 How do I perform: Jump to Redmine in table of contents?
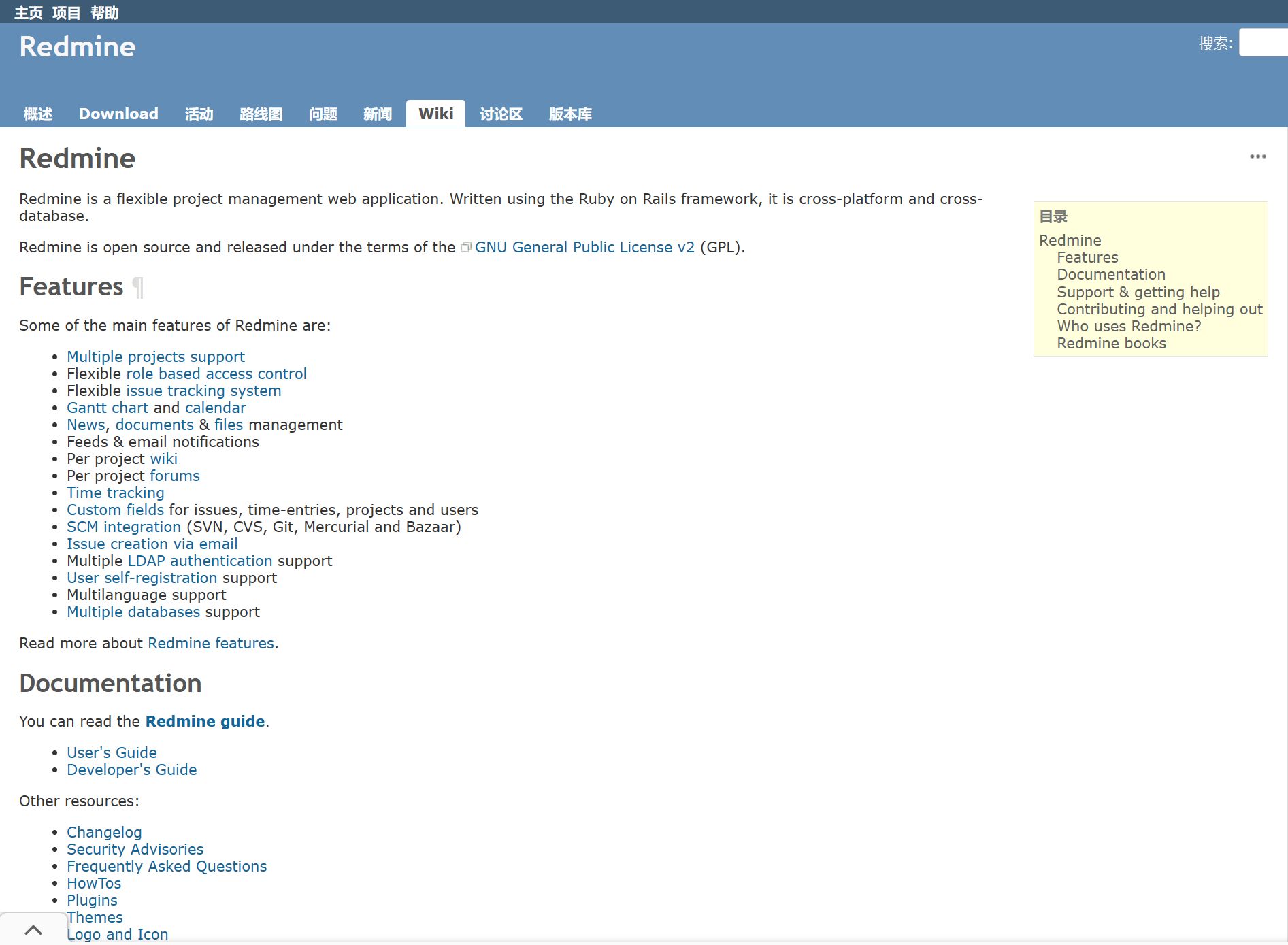pyautogui.click(x=1070, y=240)
